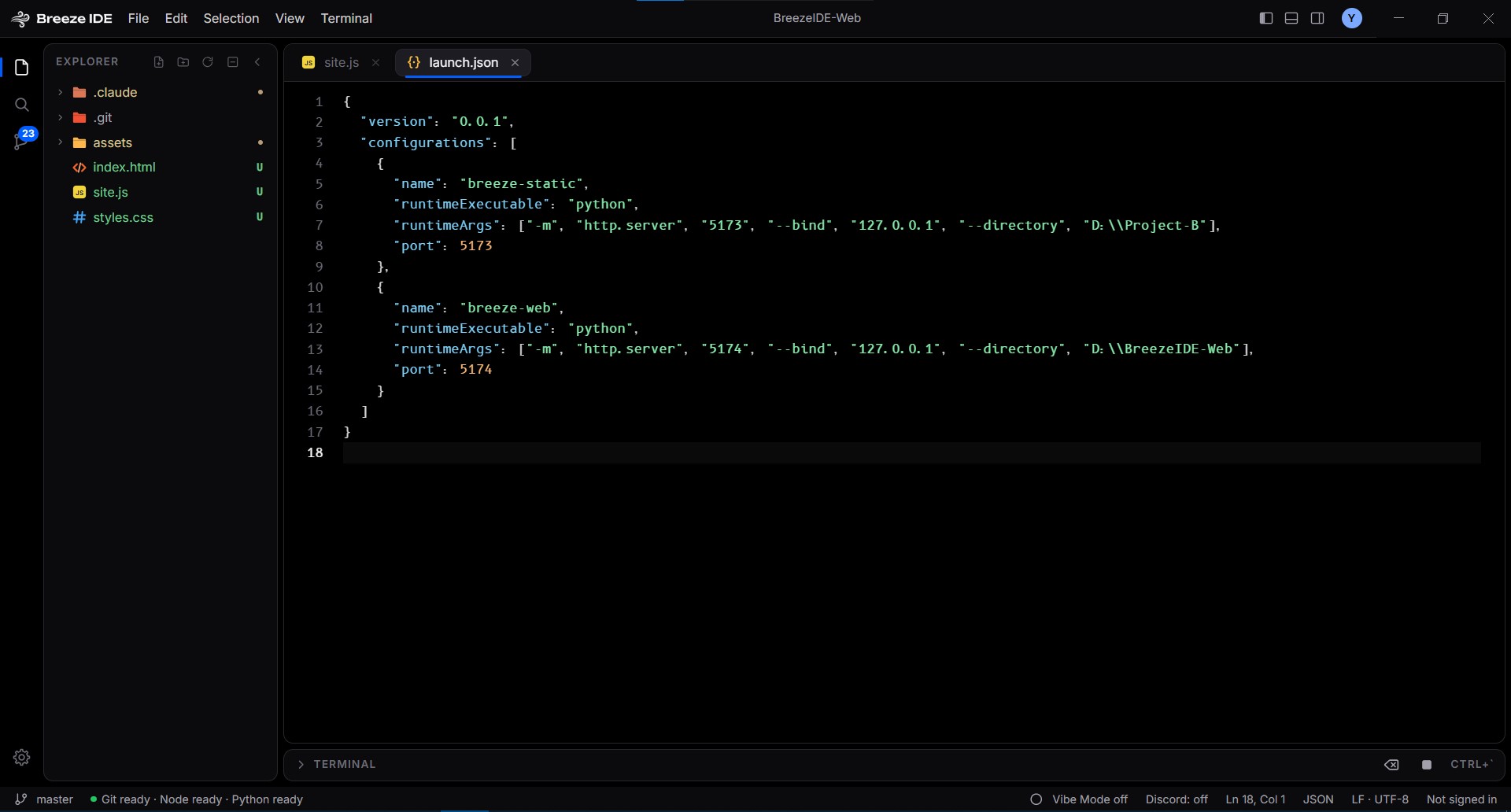The height and width of the screenshot is (812, 1511).
Task: Select the launch.json tab
Action: coord(463,63)
